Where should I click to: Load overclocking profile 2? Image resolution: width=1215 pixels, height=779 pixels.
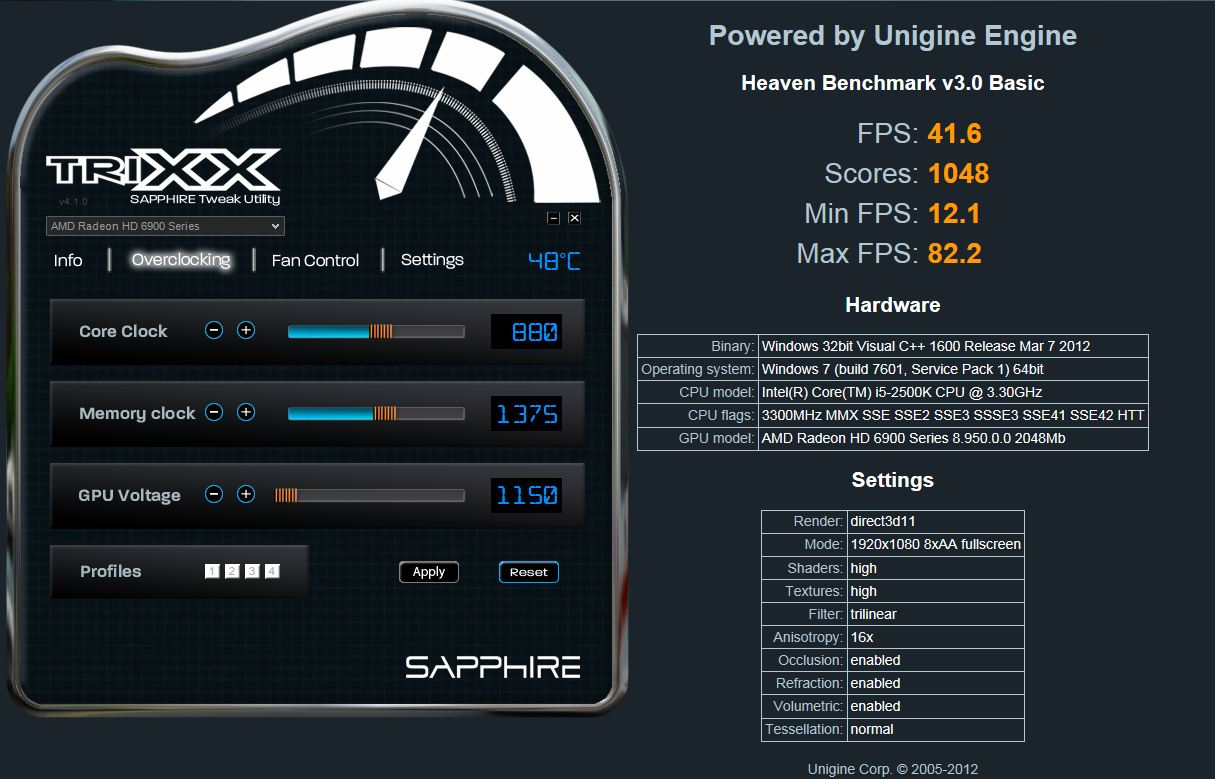pyautogui.click(x=232, y=571)
